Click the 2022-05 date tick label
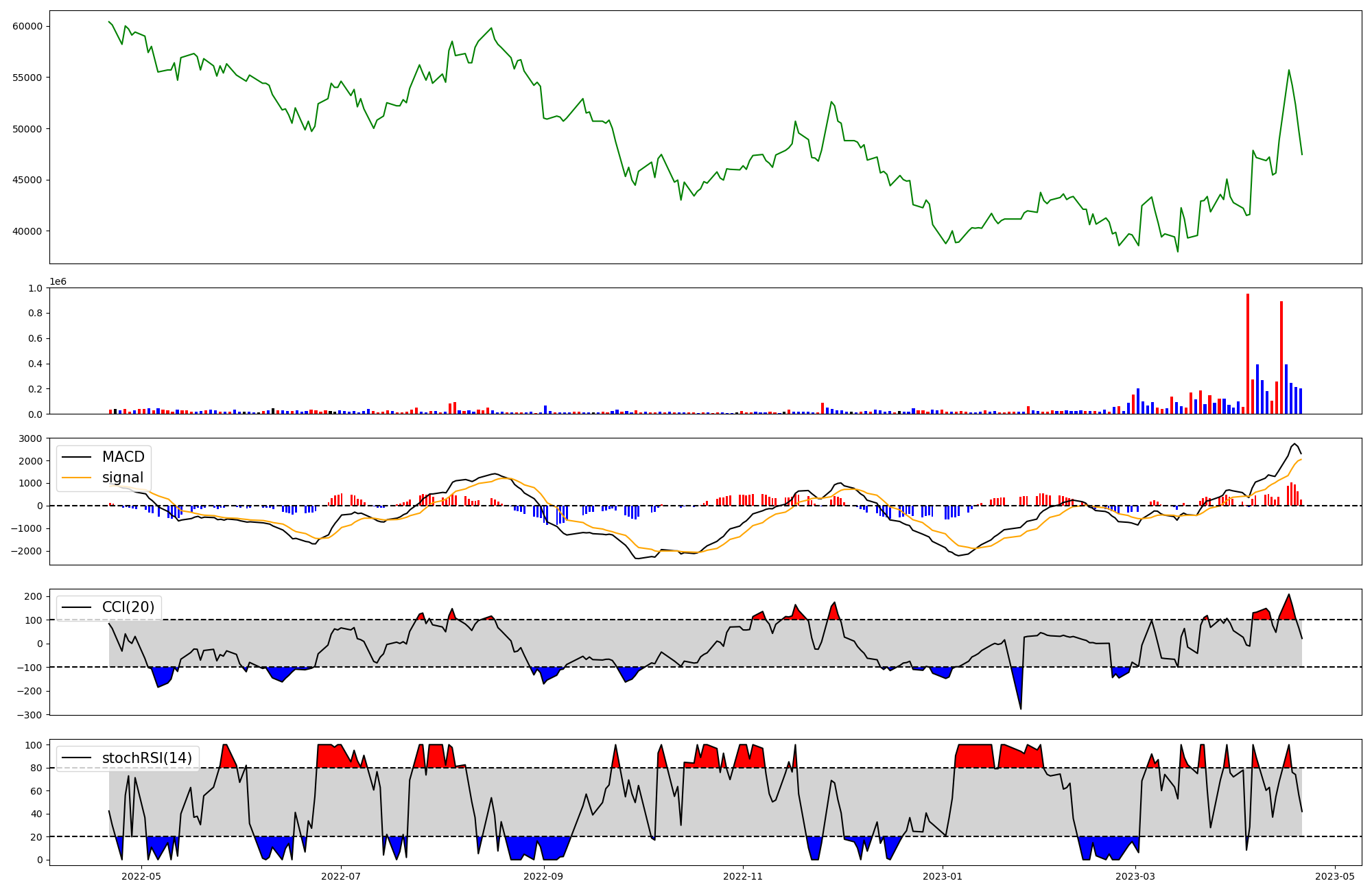This screenshot has height=892, width=1372. point(141,876)
